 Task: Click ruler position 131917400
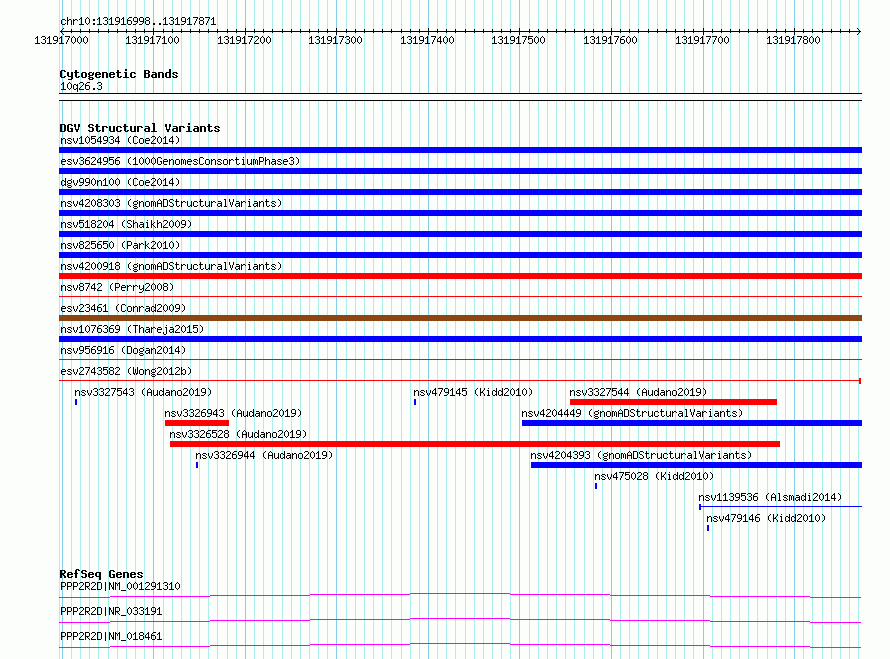[x=427, y=40]
